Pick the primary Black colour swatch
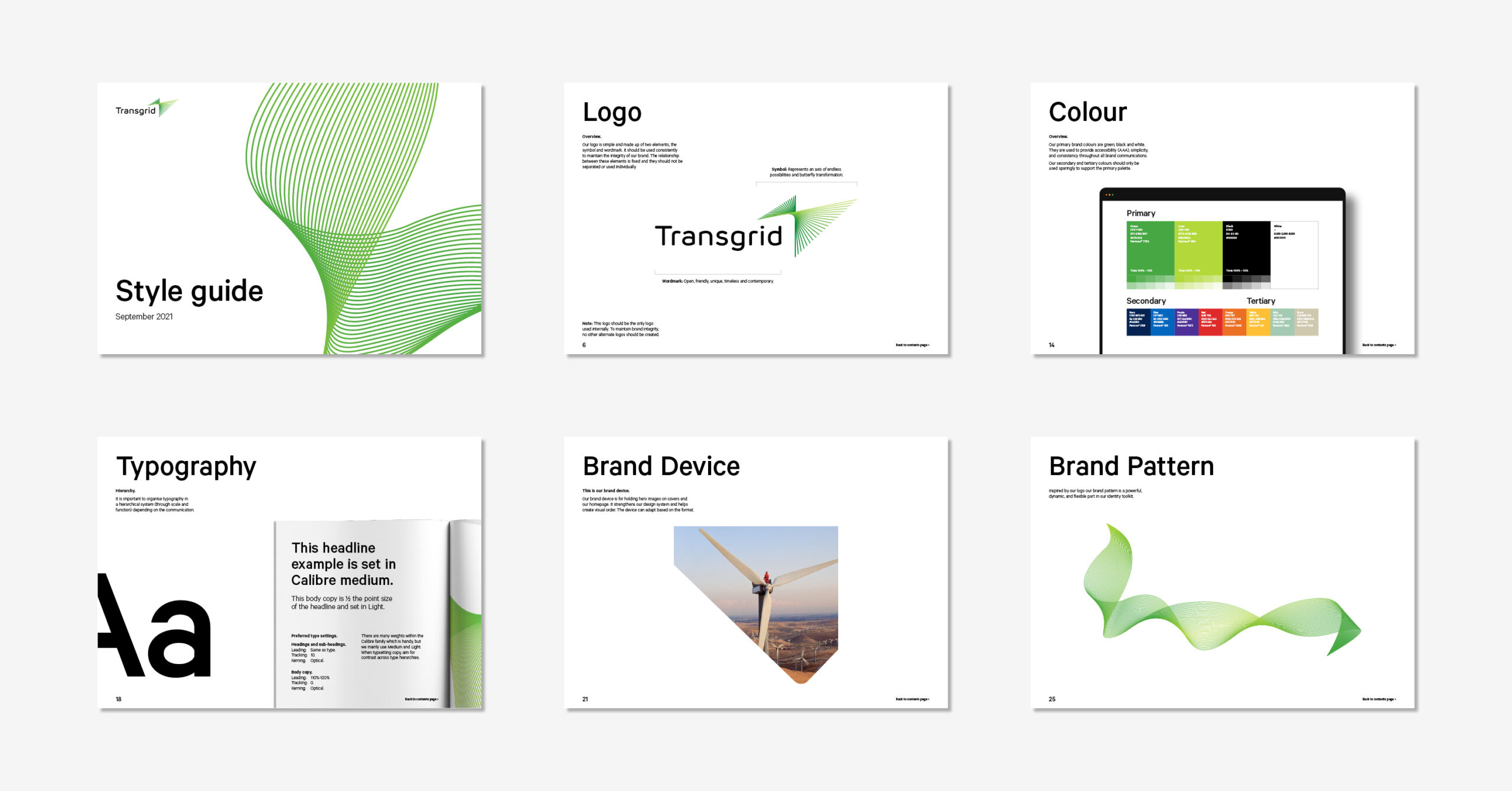 [1246, 255]
